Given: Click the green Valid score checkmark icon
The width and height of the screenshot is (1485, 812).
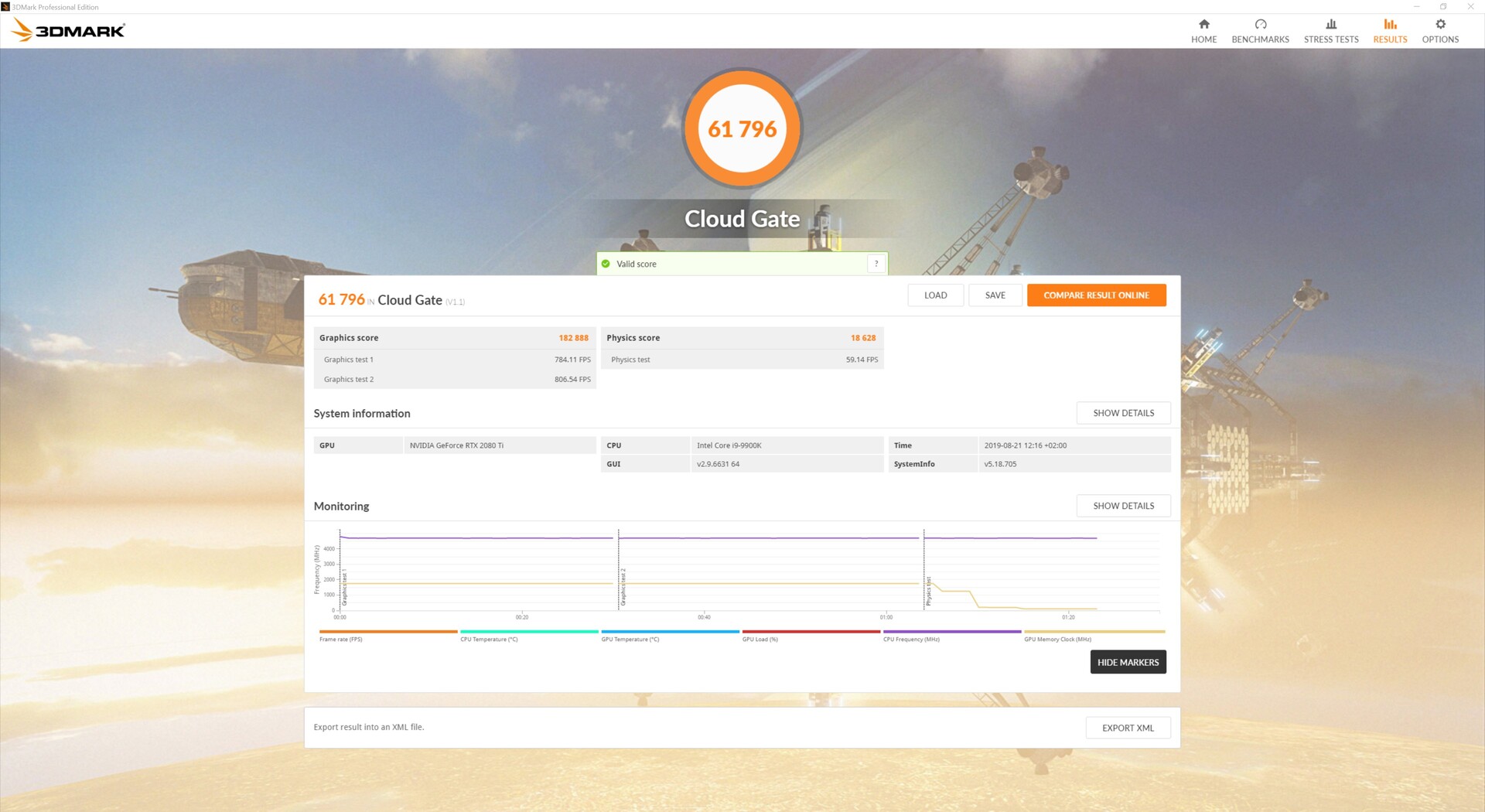Looking at the screenshot, I should [606, 264].
